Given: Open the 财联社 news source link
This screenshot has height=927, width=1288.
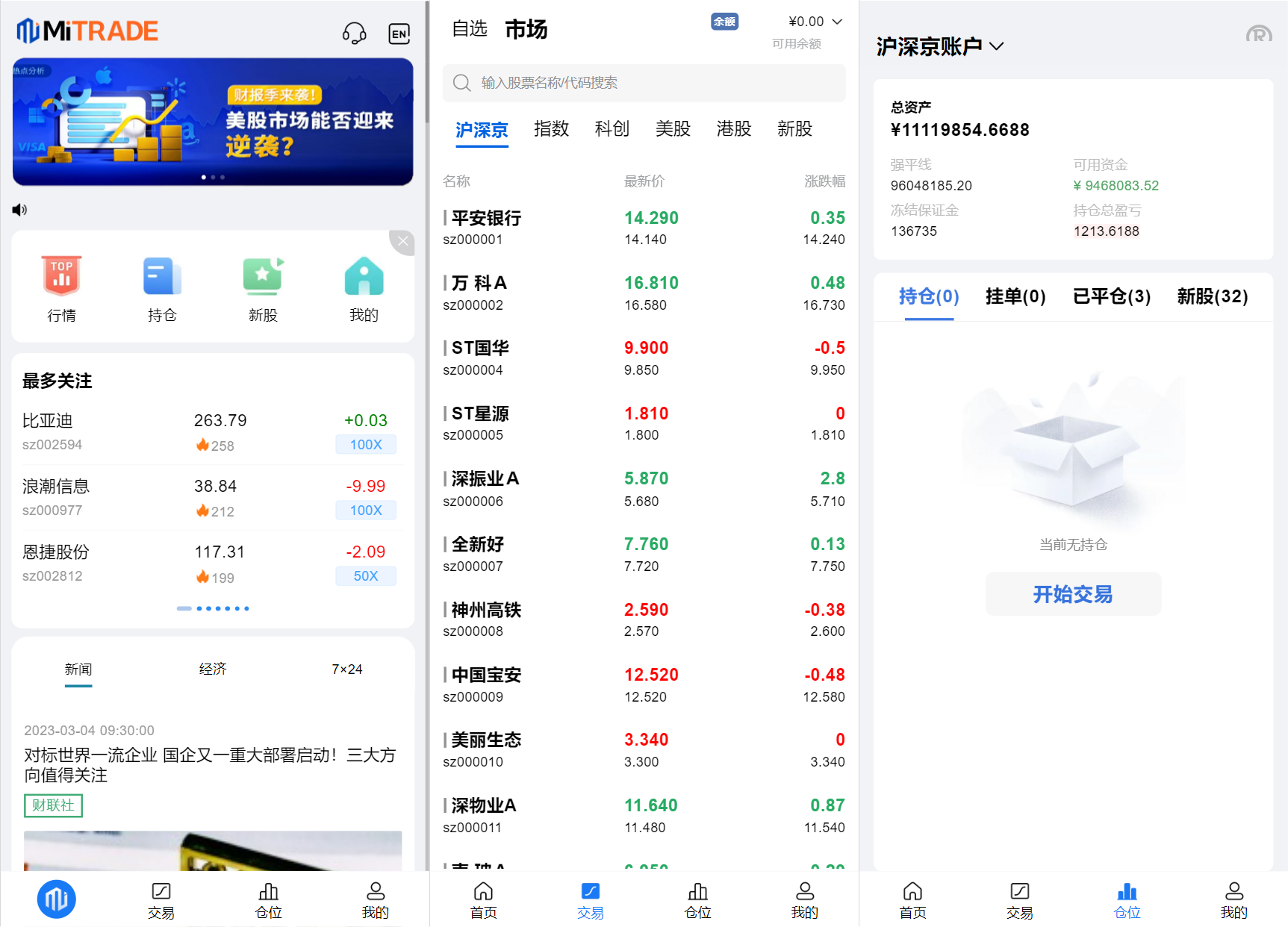Looking at the screenshot, I should pos(52,805).
